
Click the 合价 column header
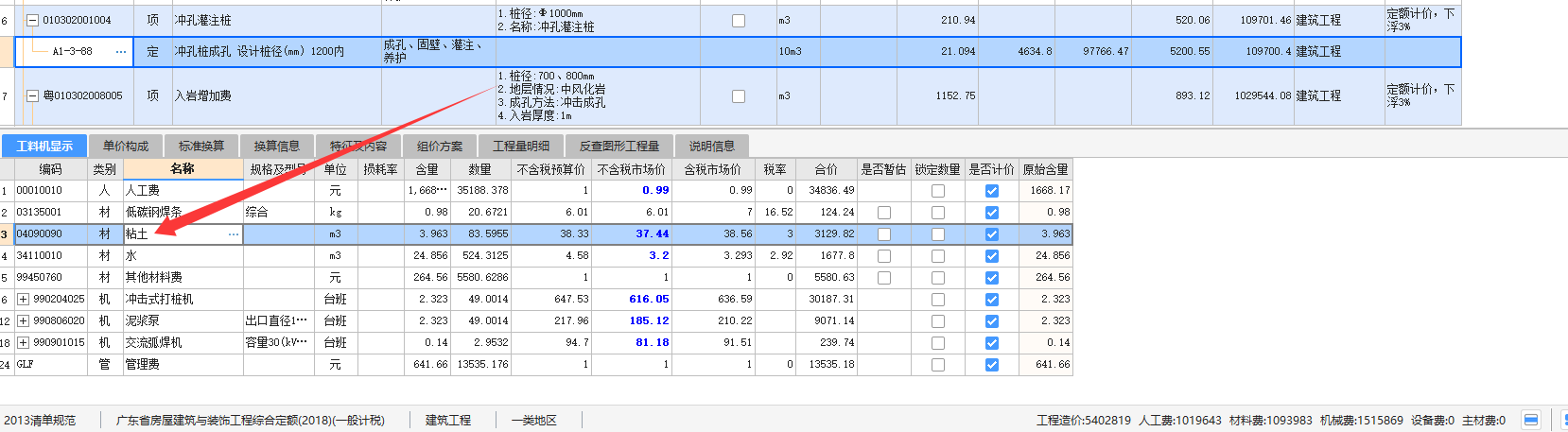click(x=826, y=169)
